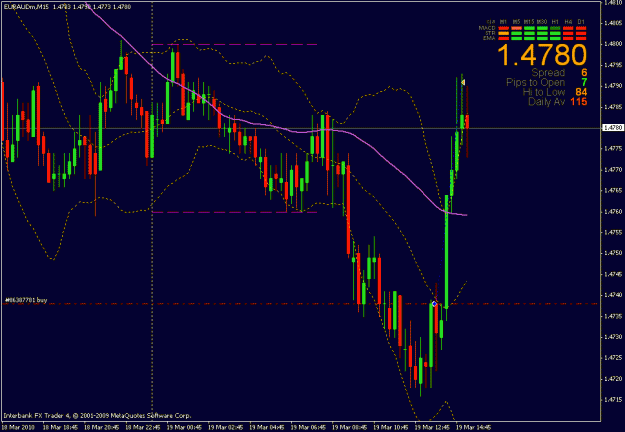Click the 1.4760 price scale label
The height and width of the screenshot is (432, 625).
(x=613, y=211)
